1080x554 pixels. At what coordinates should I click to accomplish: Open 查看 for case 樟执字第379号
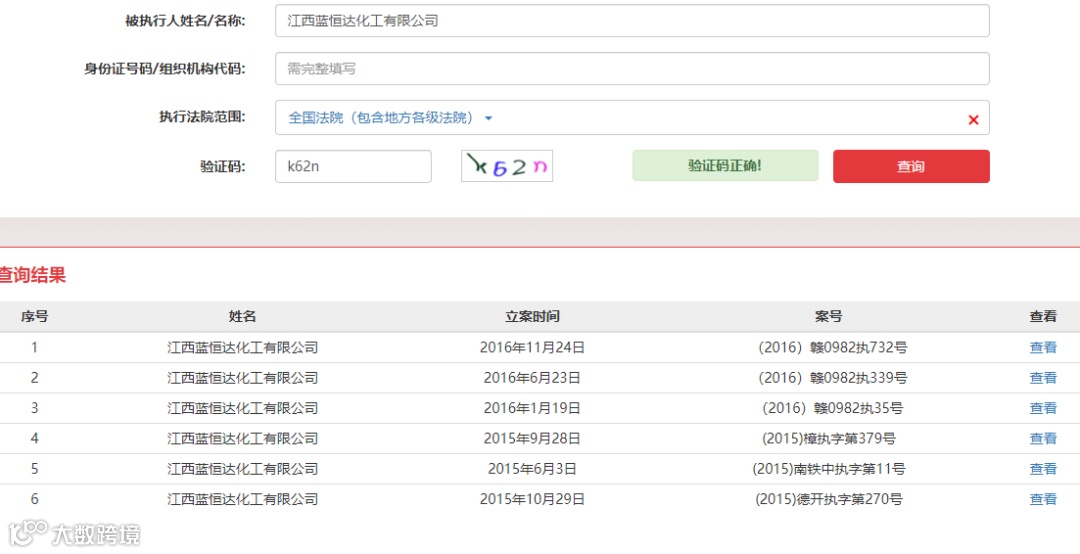pos(1042,438)
